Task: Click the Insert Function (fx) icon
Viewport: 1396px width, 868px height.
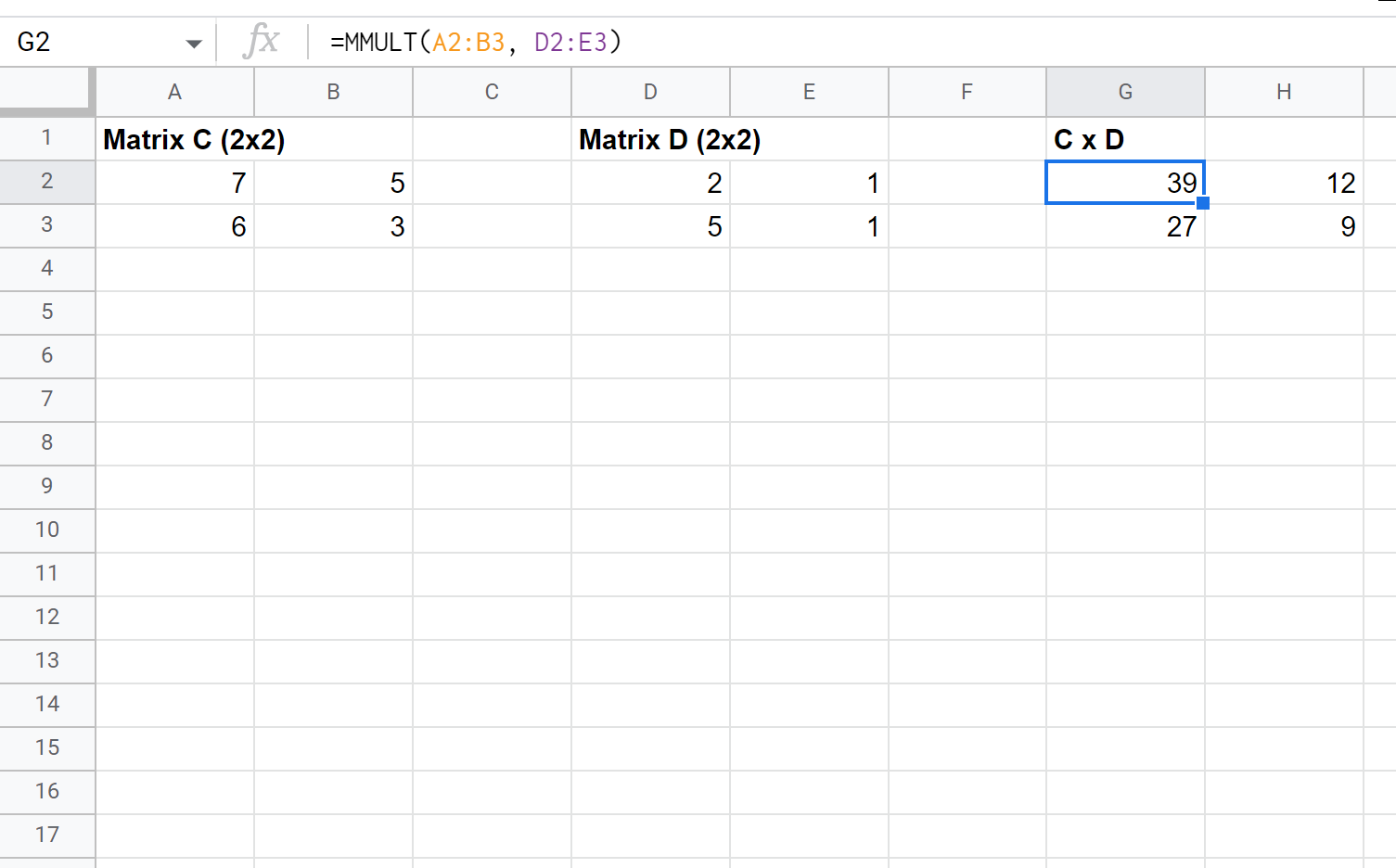Action: tap(261, 41)
